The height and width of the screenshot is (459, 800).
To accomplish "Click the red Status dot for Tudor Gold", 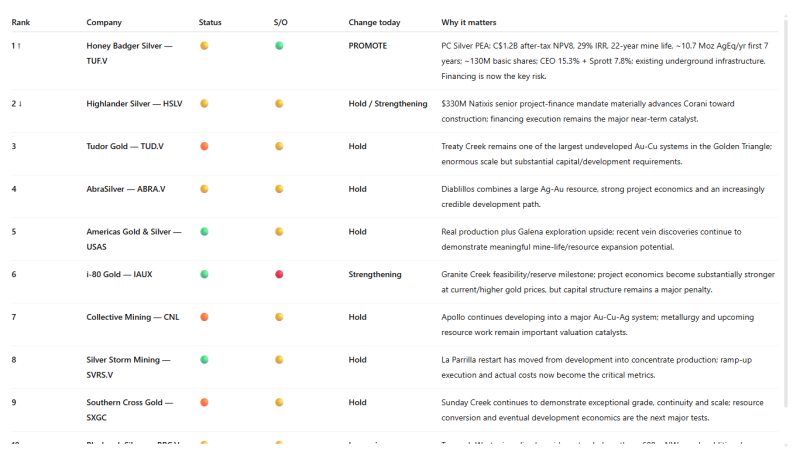I will pos(204,146).
